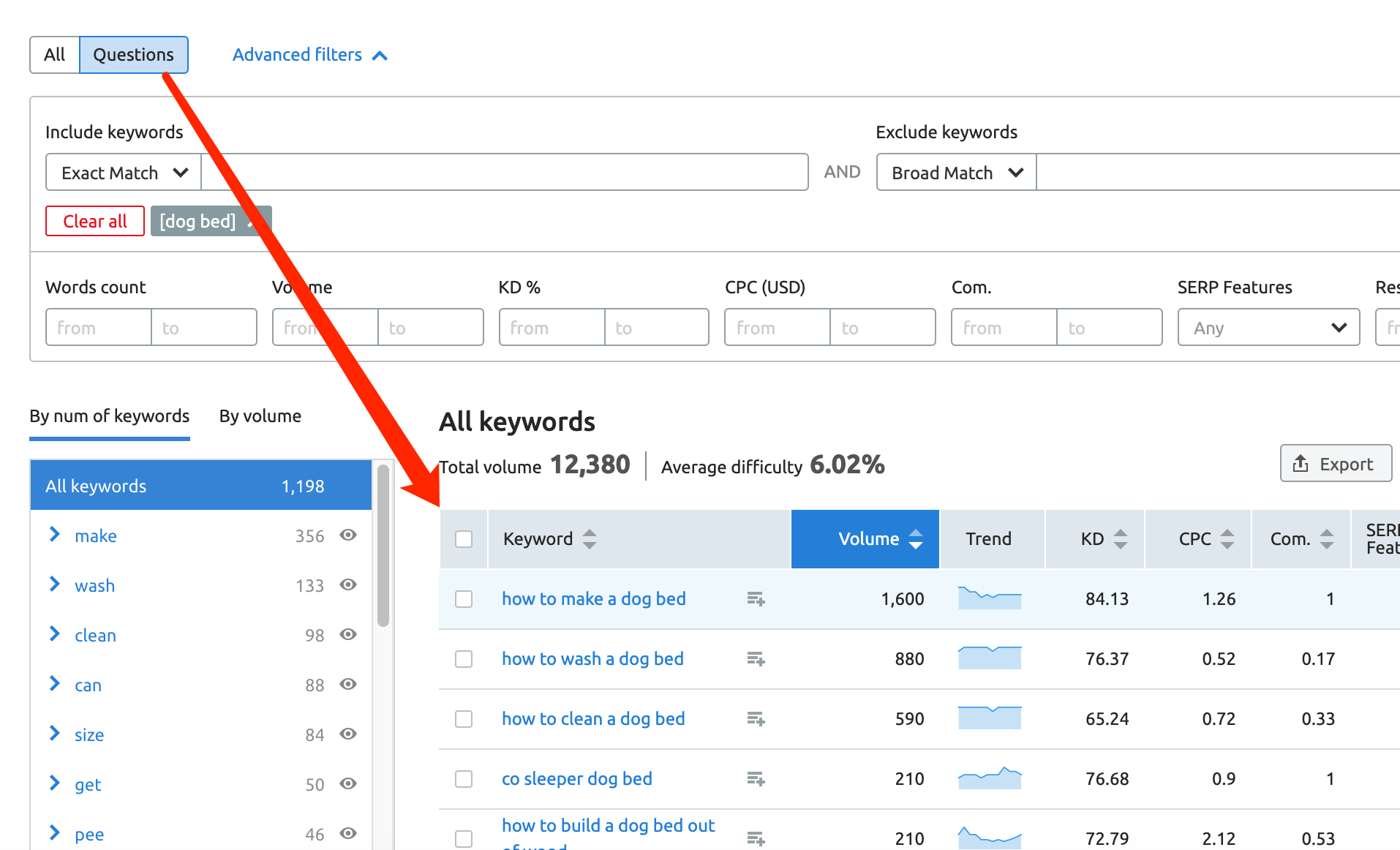View trend chart for 'how to wash a dog bed'
The height and width of the screenshot is (850, 1400).
(x=990, y=658)
